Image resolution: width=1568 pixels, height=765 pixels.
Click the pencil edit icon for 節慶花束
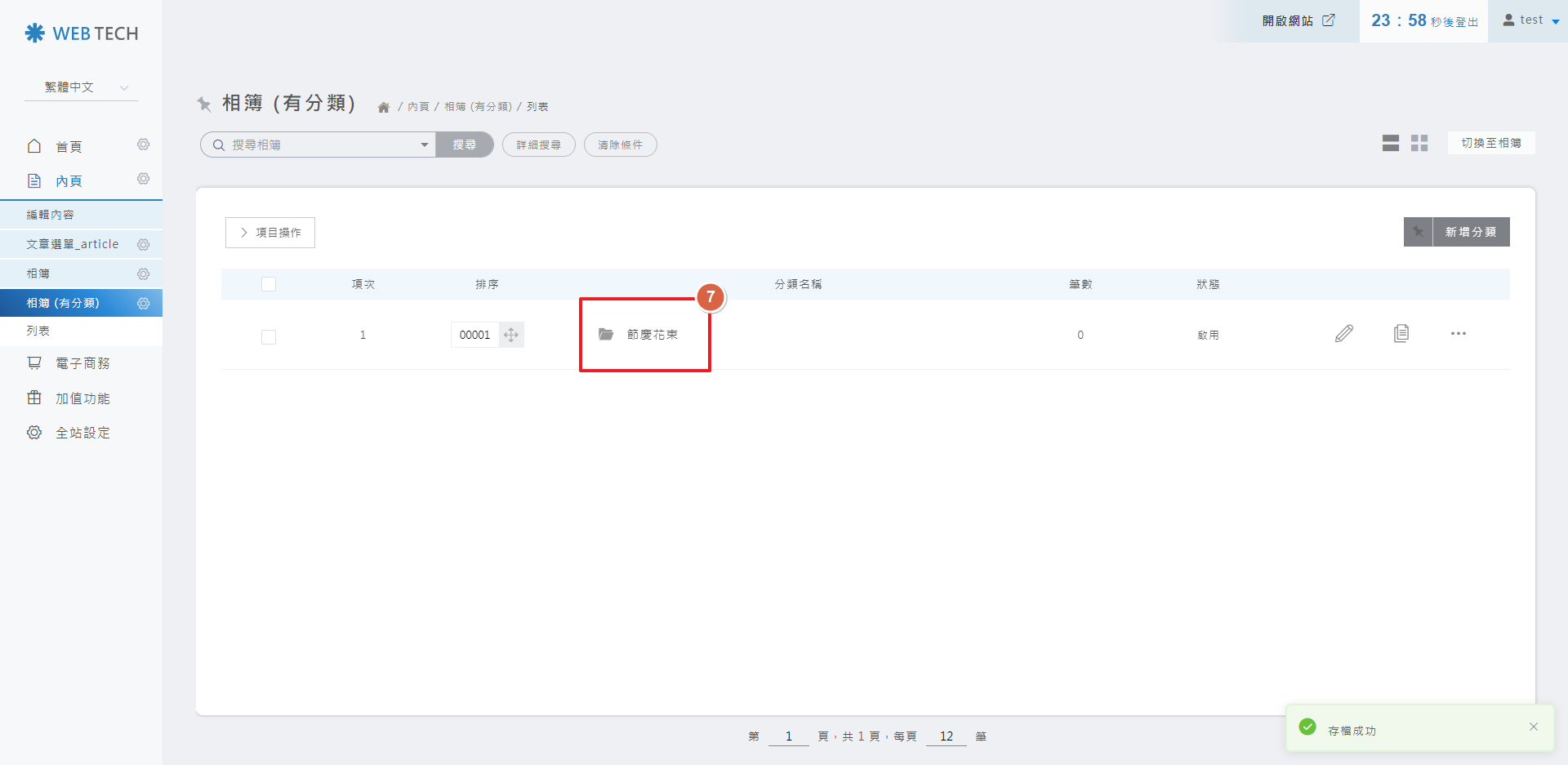click(1343, 334)
